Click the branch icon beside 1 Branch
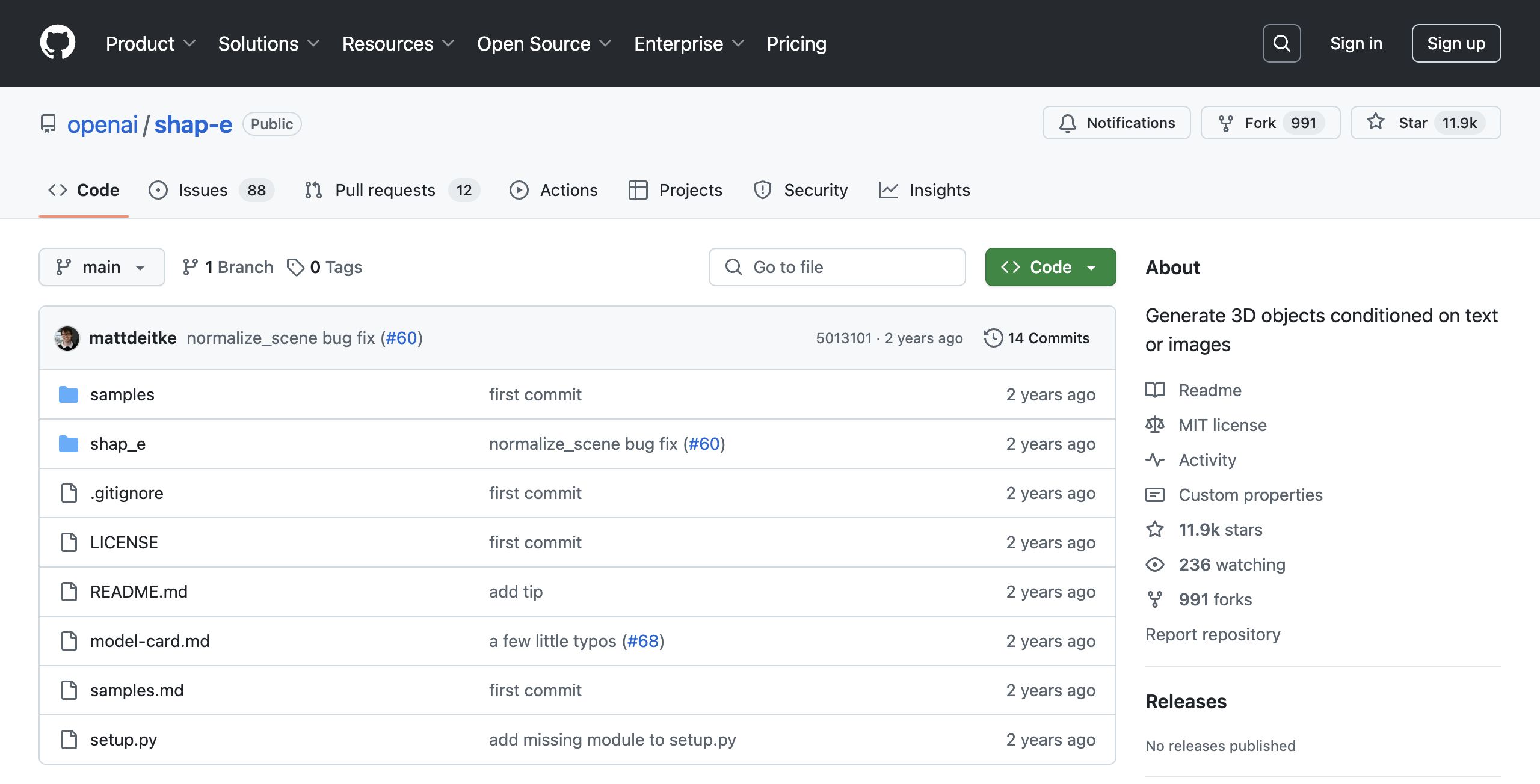This screenshot has height=784, width=1540. (190, 267)
